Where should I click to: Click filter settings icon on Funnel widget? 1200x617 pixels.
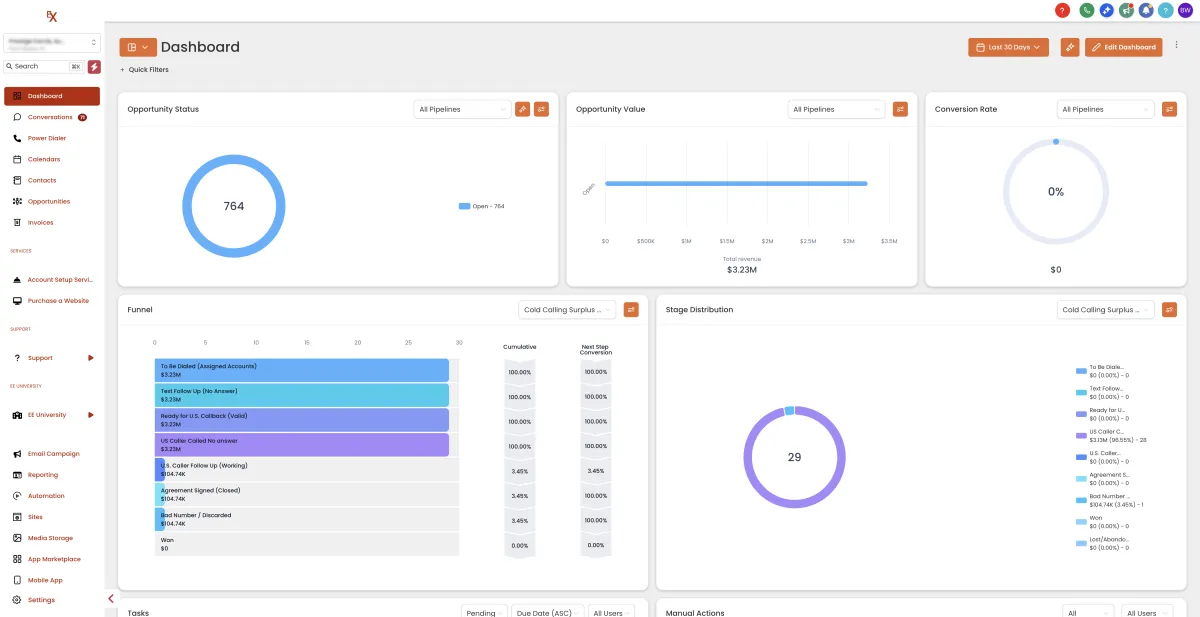(631, 310)
